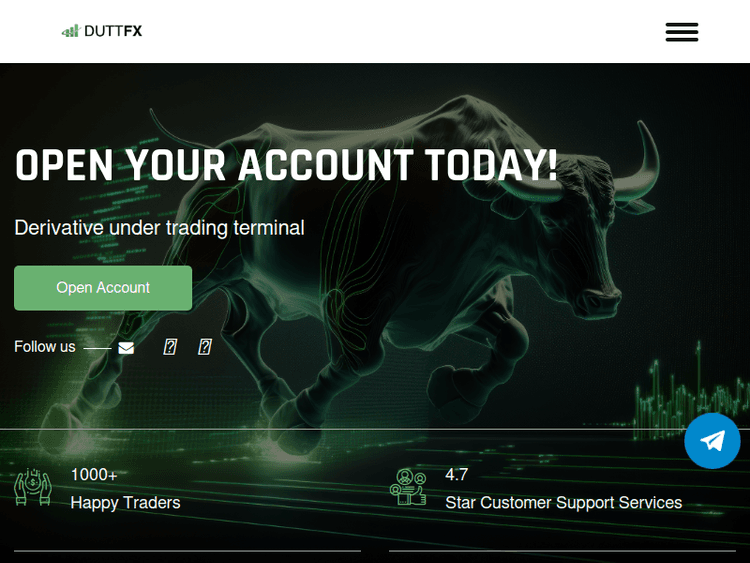Click the Star Customer Support Services text
Screen dimensions: 750x563
tap(563, 503)
